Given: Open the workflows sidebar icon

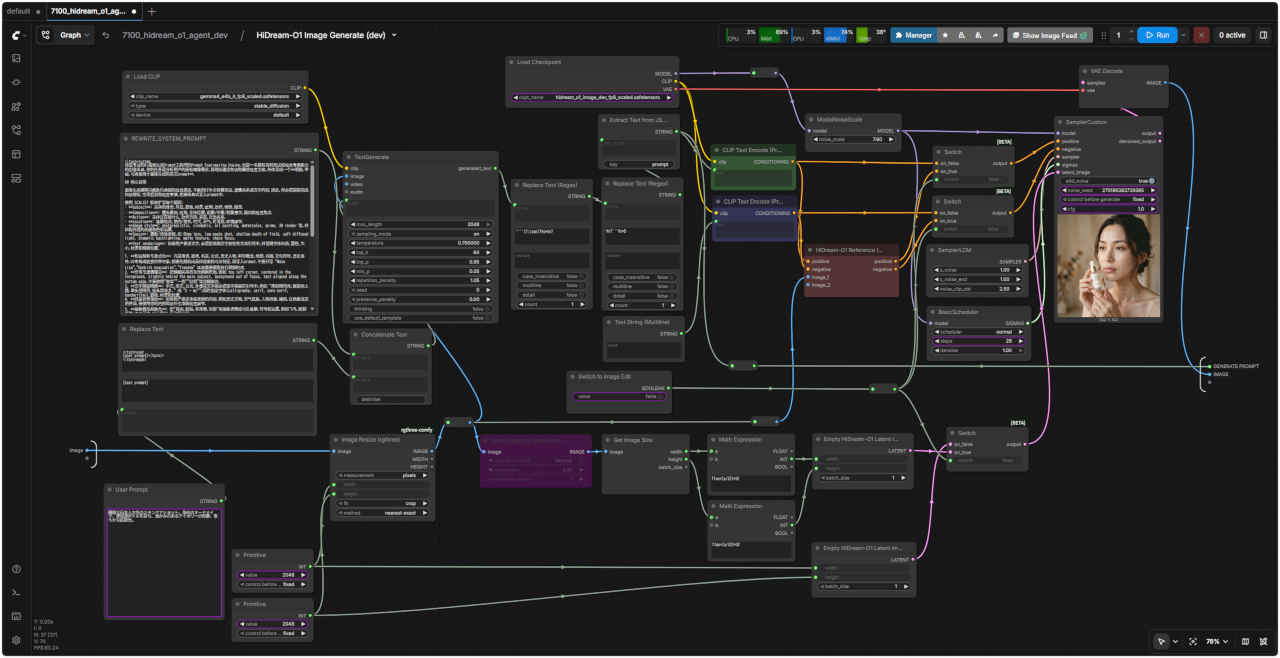Looking at the screenshot, I should click(16, 130).
